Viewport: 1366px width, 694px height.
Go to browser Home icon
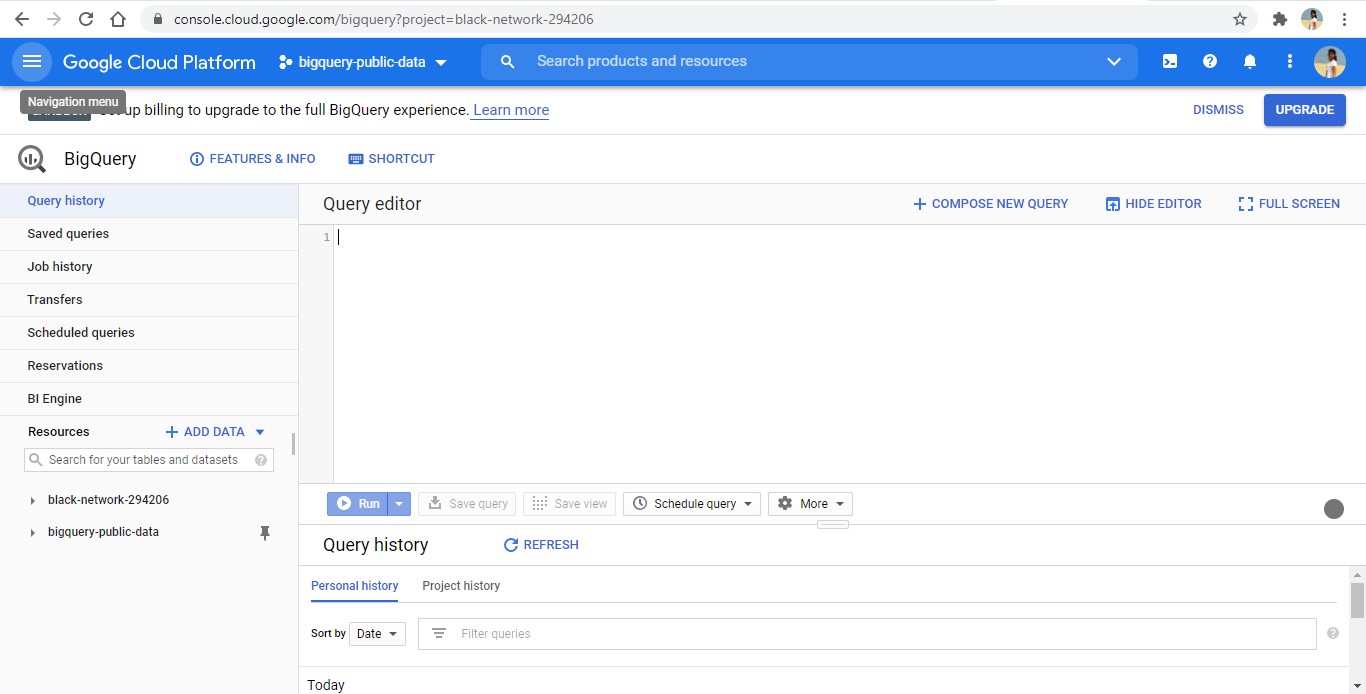[x=118, y=19]
